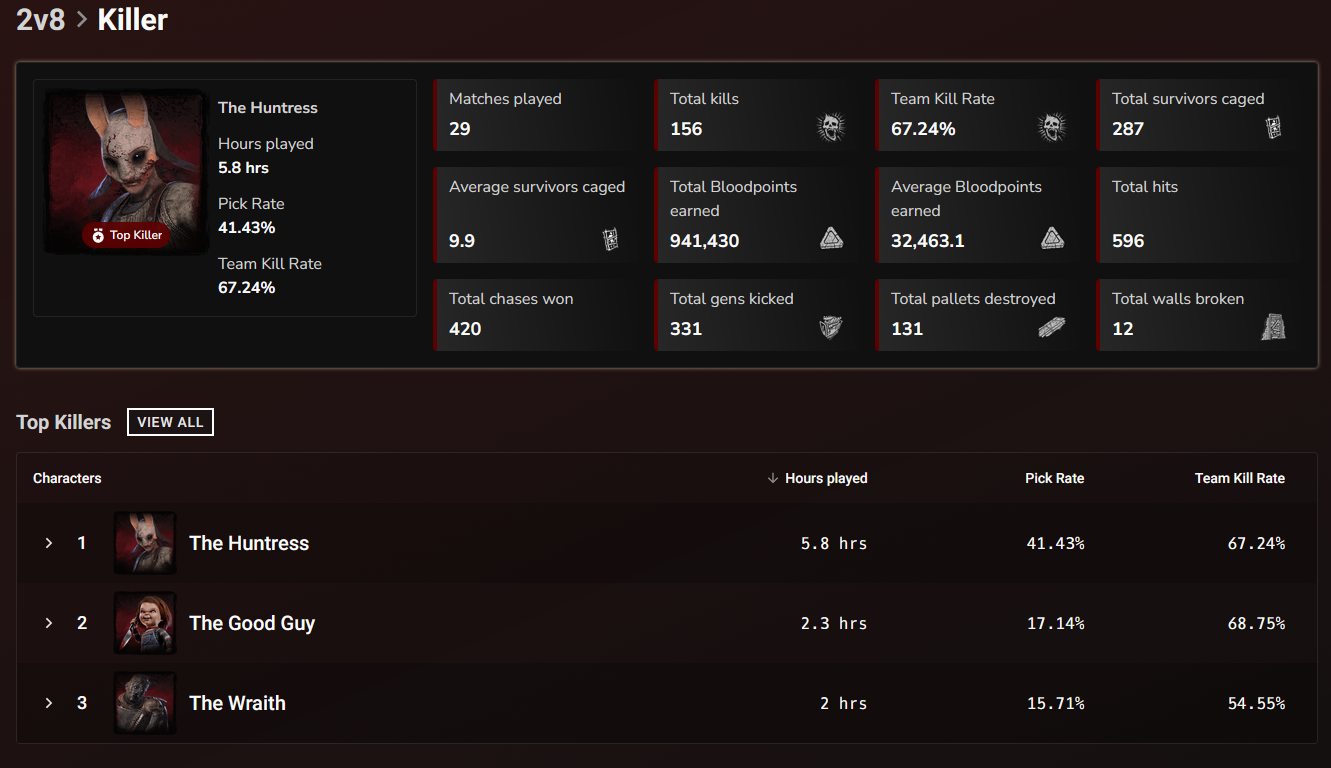
Task: Click the Total walls broken value 12
Action: (x=1123, y=329)
